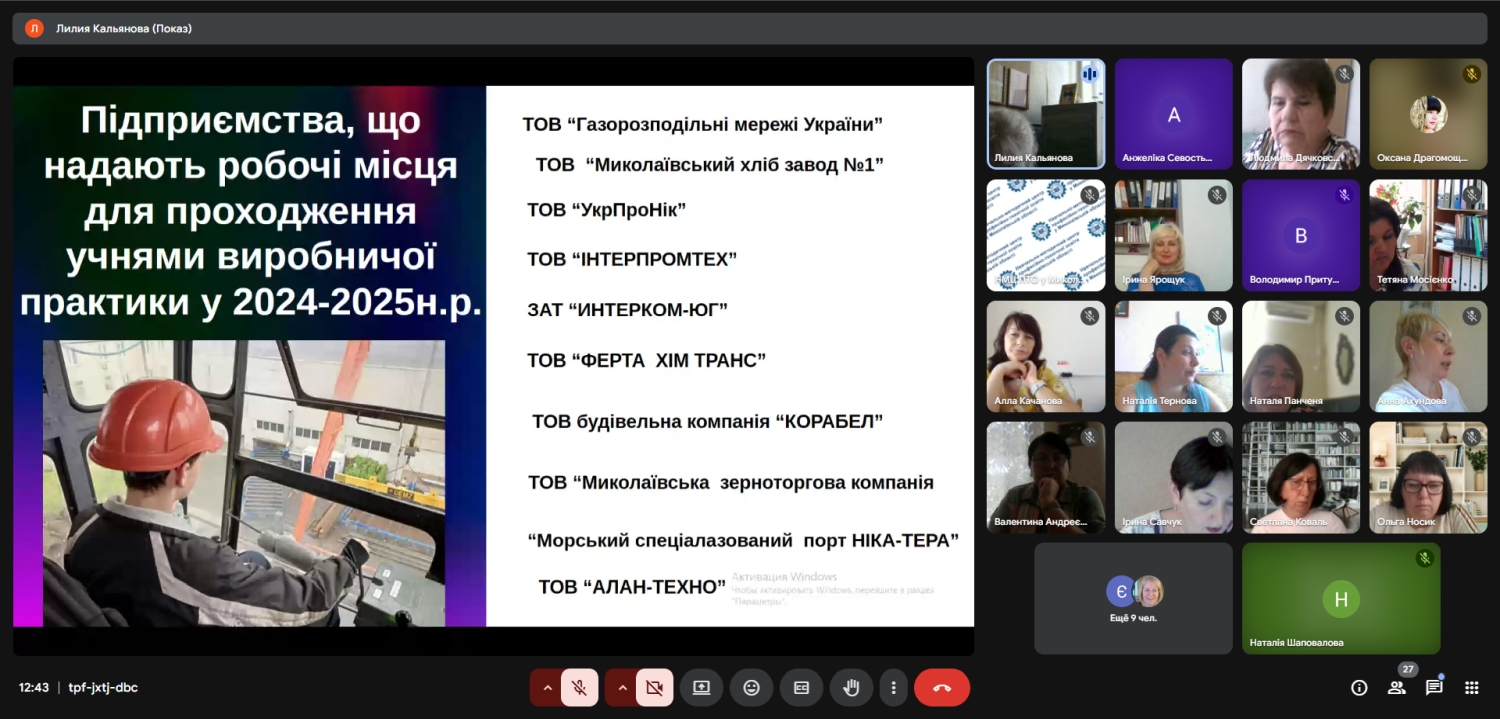Select Людмила Дячковс... video tile
1500x719 pixels.
[1301, 113]
